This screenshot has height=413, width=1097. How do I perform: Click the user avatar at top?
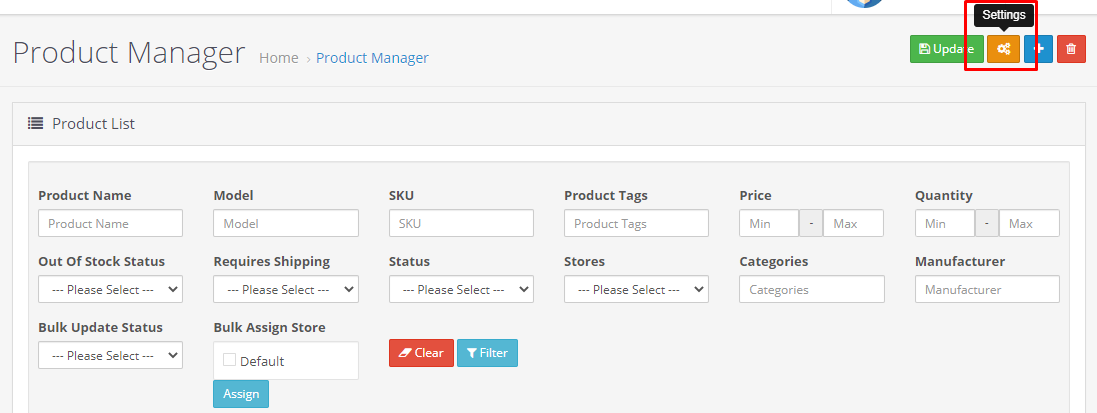click(865, 3)
